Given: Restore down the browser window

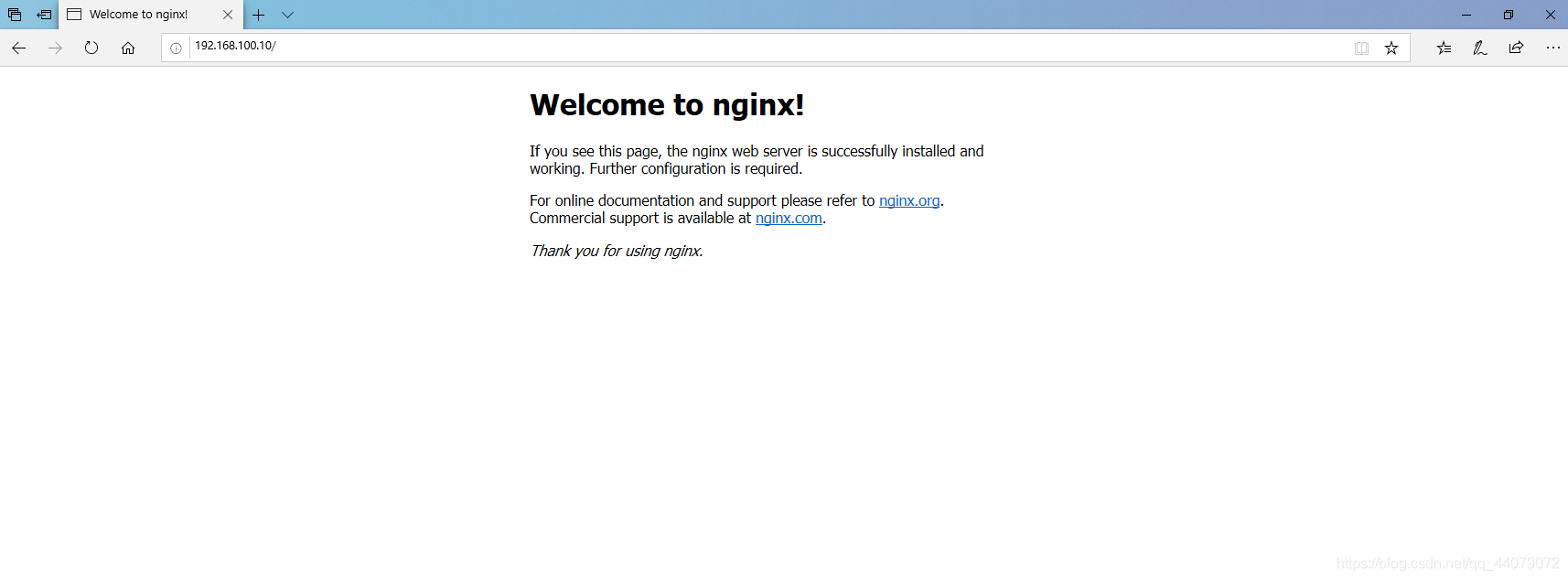Looking at the screenshot, I should coord(1509,15).
